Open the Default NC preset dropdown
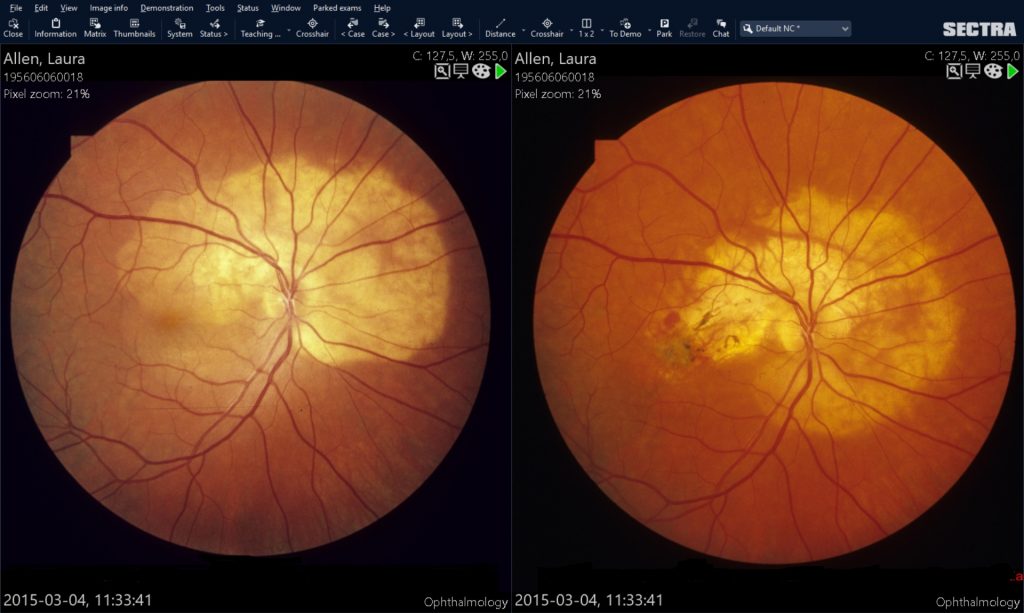Image resolution: width=1024 pixels, height=613 pixels. coord(795,29)
